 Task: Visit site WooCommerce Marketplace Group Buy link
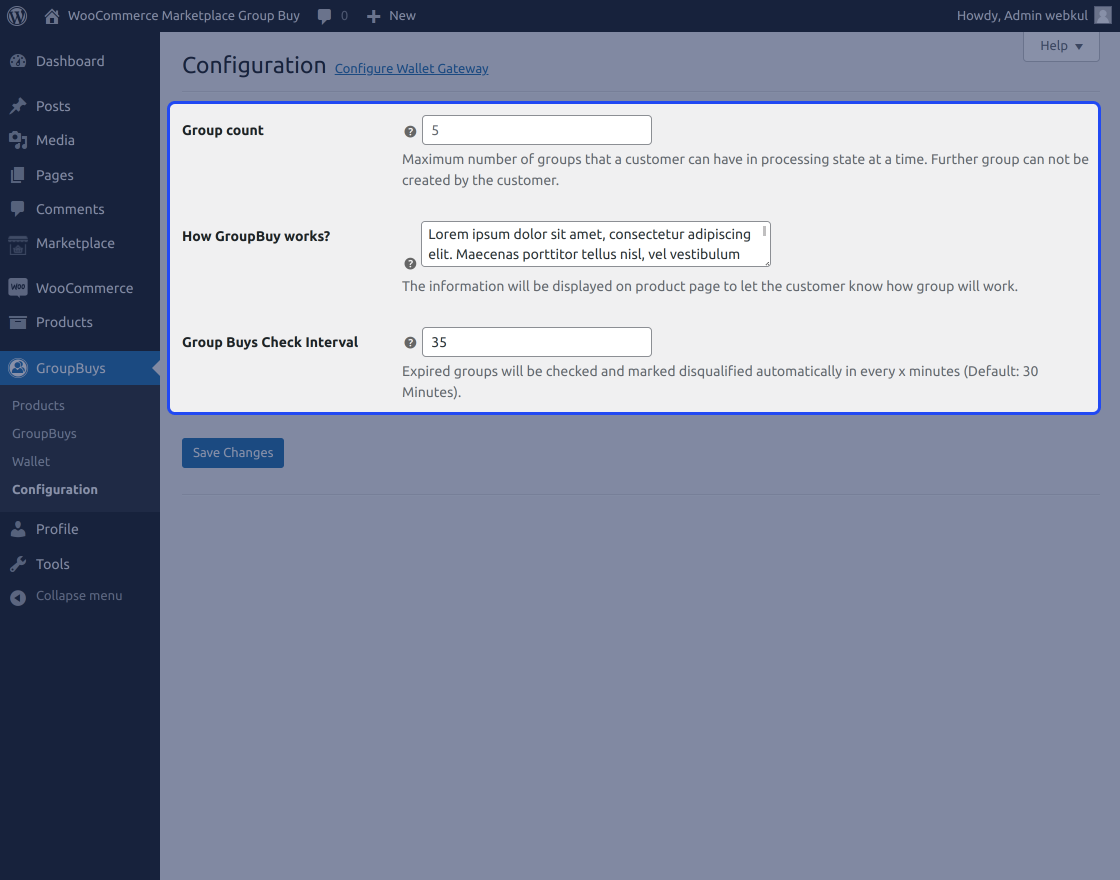click(x=184, y=16)
